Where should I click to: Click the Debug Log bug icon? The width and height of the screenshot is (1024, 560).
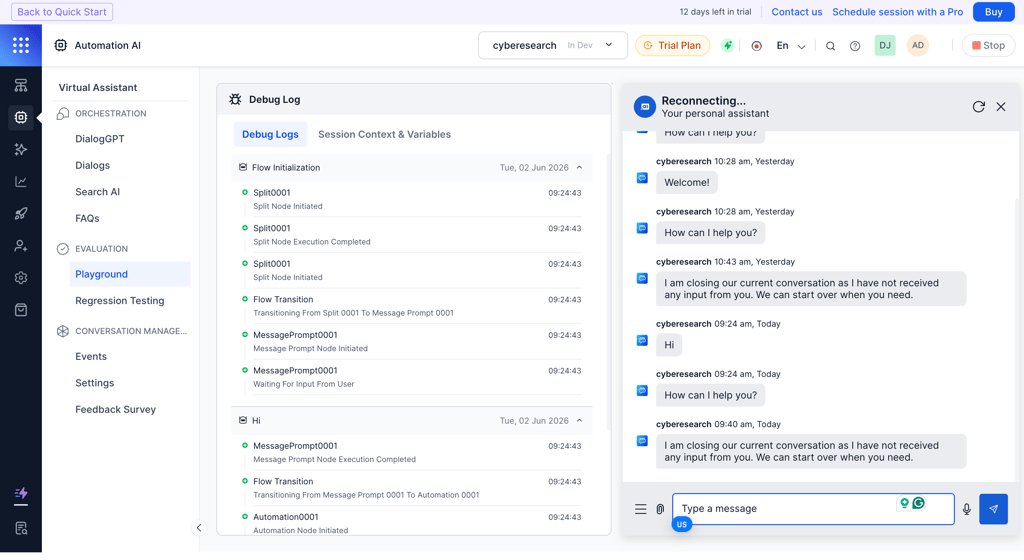235,99
